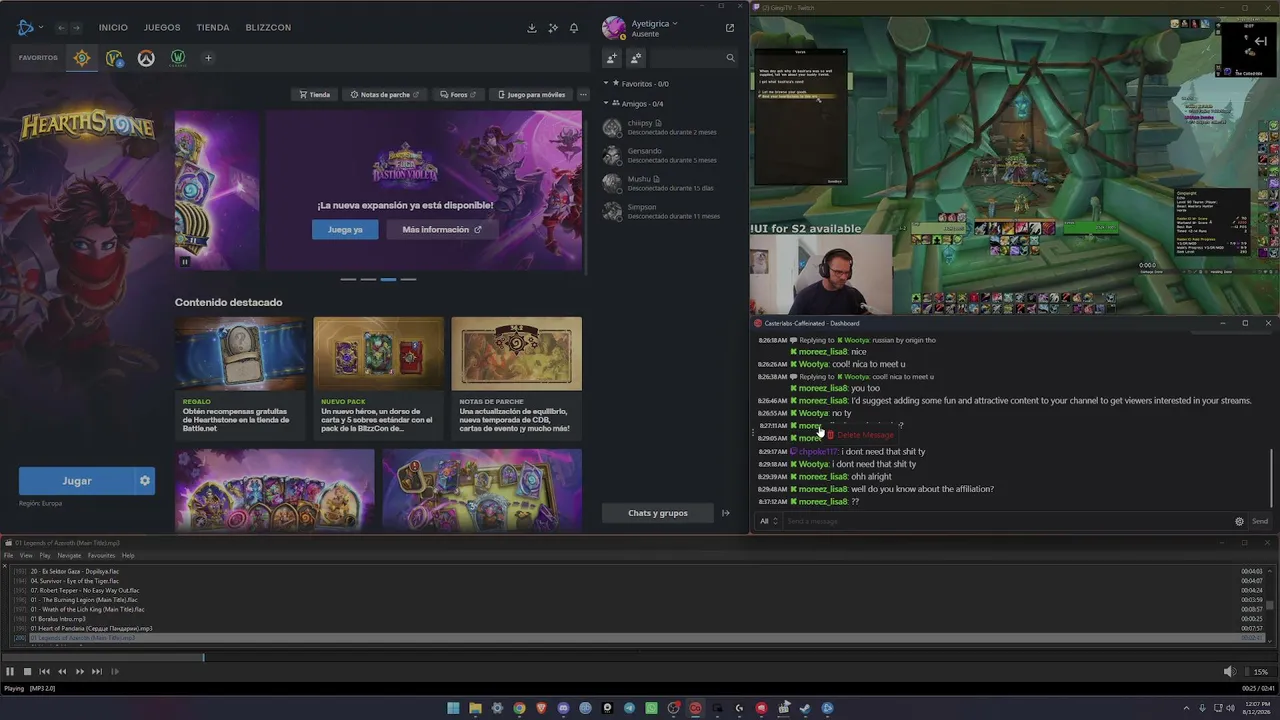Viewport: 1280px width, 720px height.
Task: Open the Battle.net logo menu
Action: coord(28,27)
